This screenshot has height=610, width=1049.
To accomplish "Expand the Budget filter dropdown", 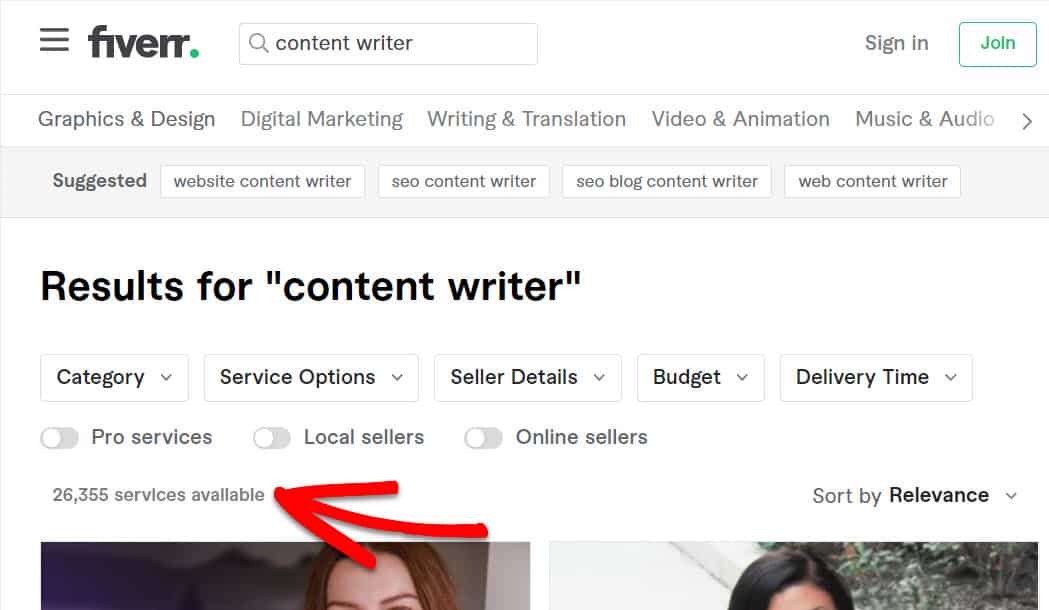I will (x=700, y=378).
